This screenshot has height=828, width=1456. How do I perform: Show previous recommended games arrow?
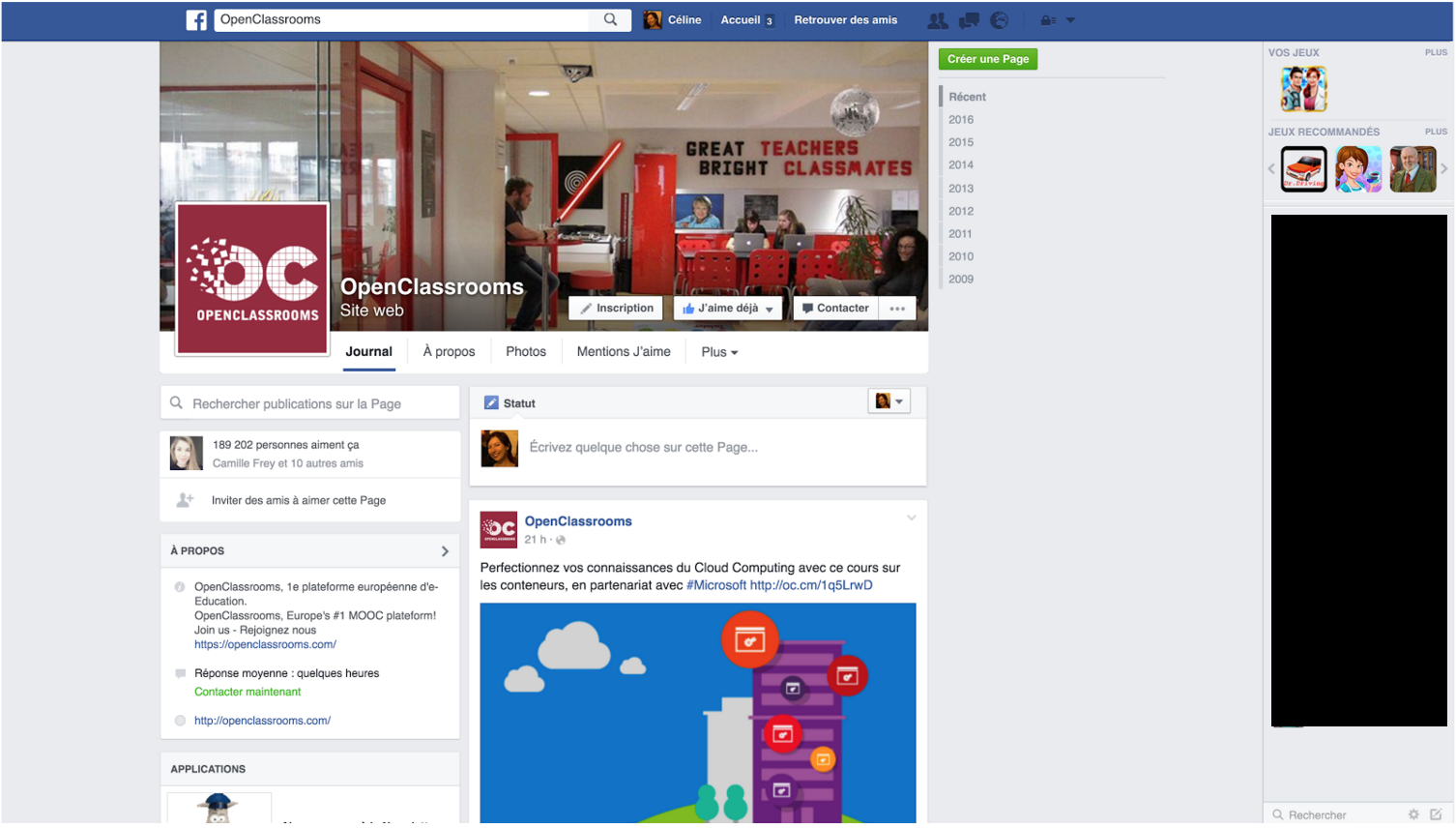click(x=1271, y=169)
